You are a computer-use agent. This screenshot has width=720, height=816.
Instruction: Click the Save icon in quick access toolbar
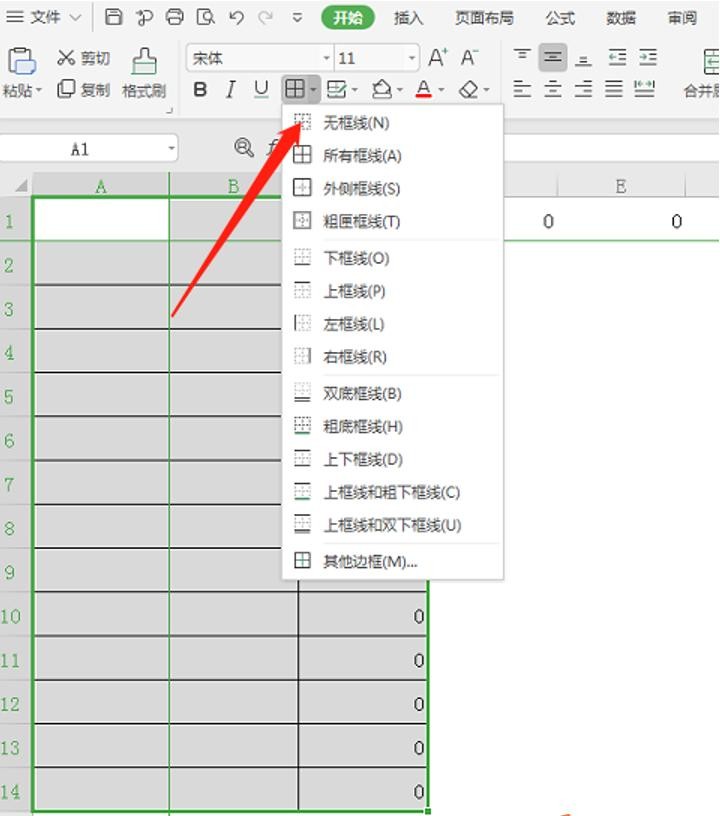114,17
